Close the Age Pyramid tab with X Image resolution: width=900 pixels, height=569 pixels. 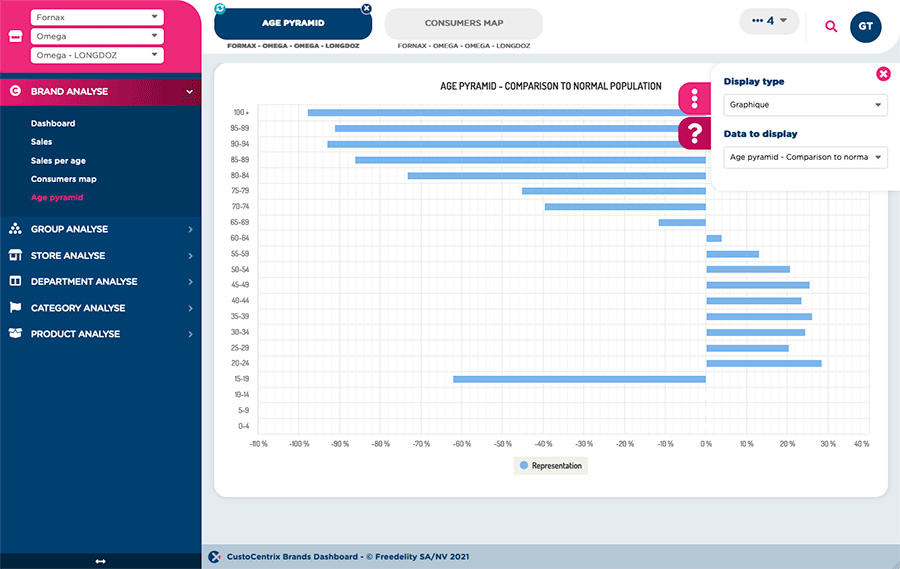(366, 8)
